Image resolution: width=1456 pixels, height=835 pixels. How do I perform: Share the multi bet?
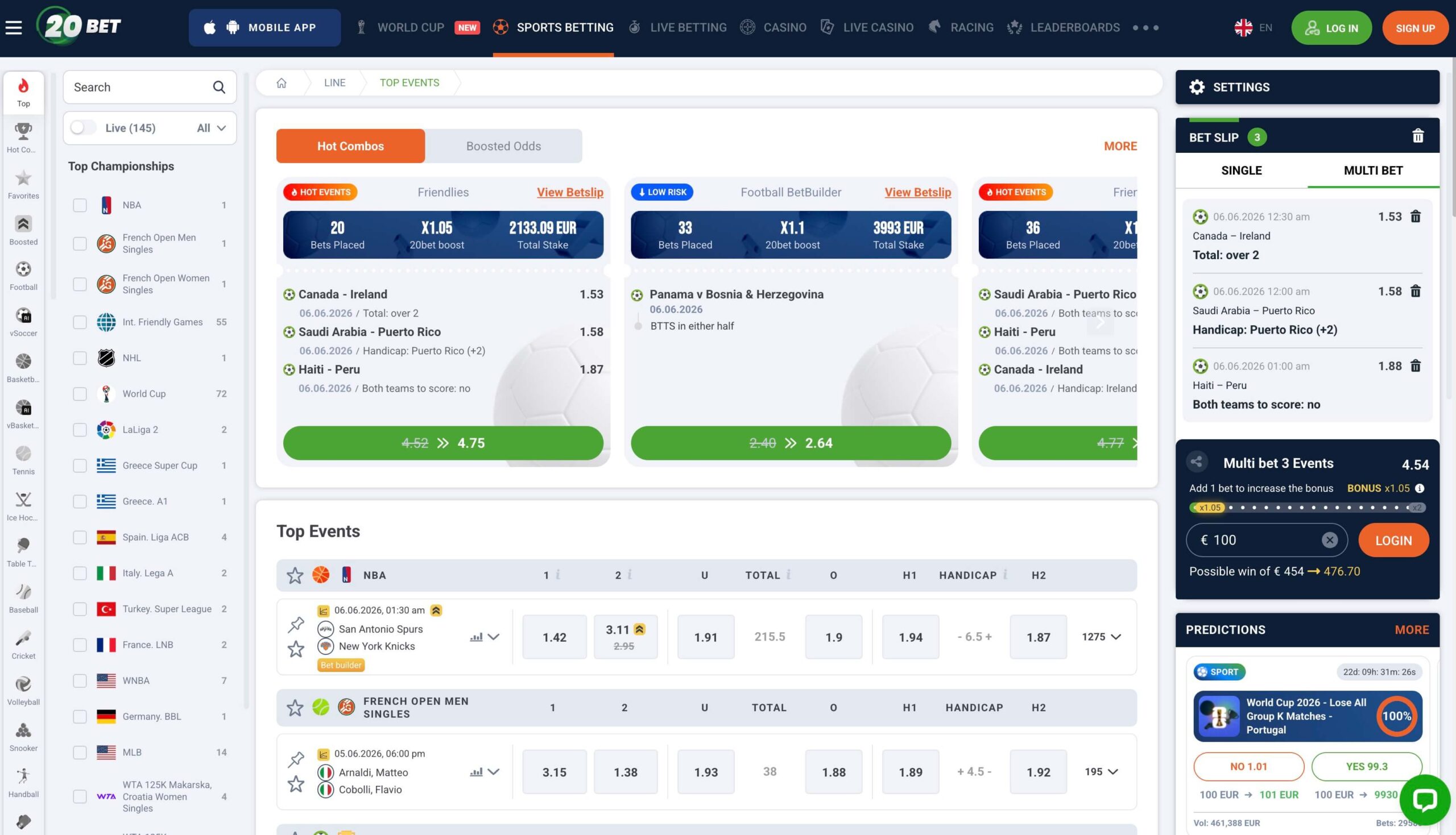click(x=1196, y=461)
